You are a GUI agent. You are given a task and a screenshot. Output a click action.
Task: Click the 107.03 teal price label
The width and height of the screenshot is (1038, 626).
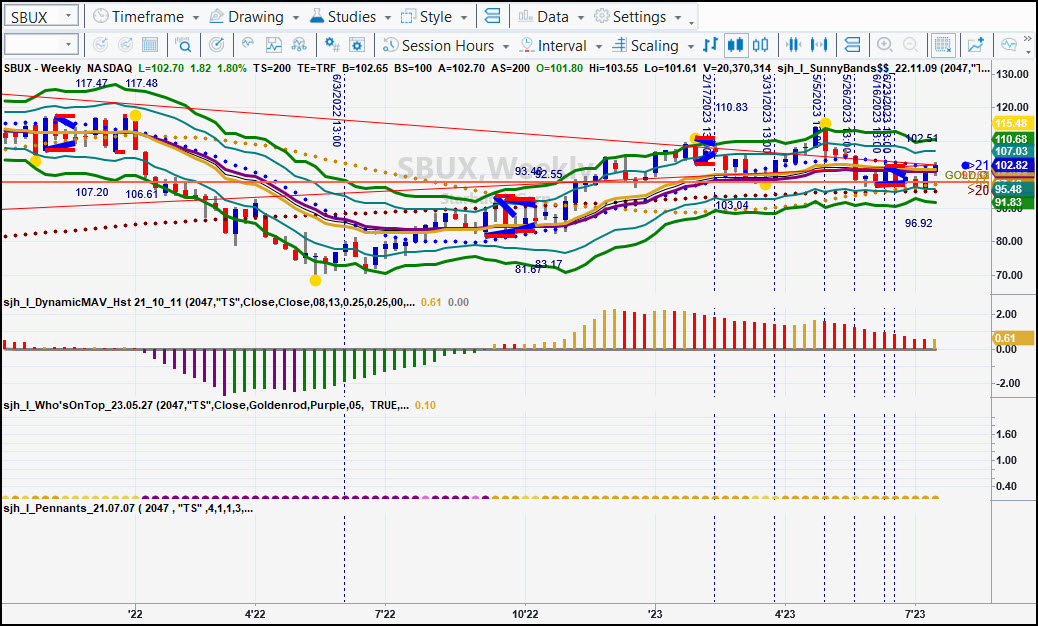pos(1012,152)
